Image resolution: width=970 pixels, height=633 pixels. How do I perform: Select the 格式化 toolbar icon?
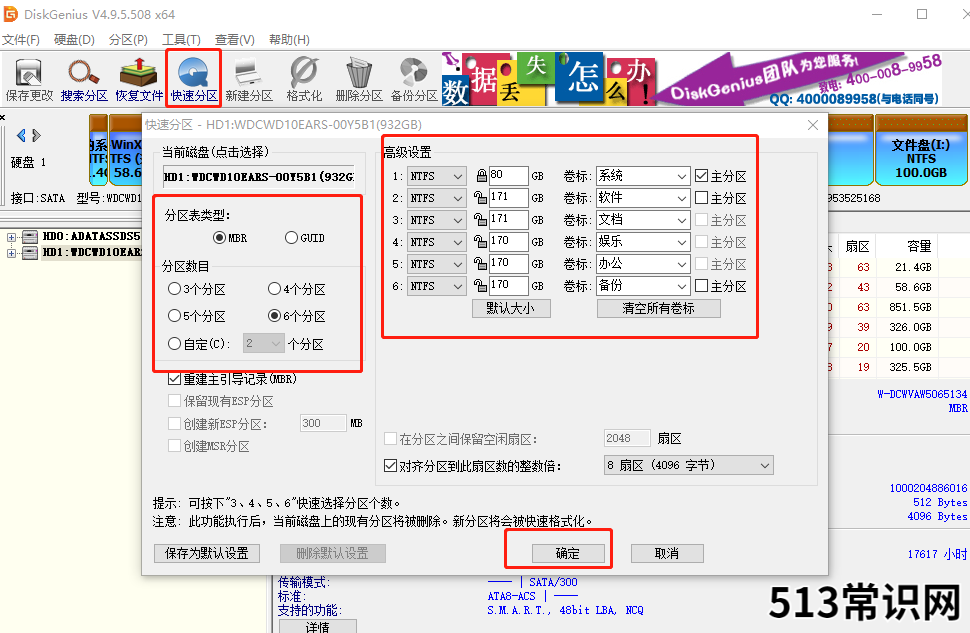click(304, 80)
